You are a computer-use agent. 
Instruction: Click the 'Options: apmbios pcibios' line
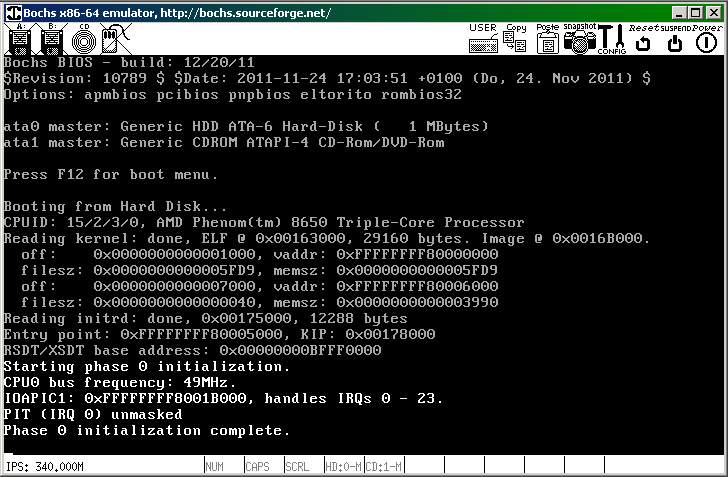tap(233, 94)
